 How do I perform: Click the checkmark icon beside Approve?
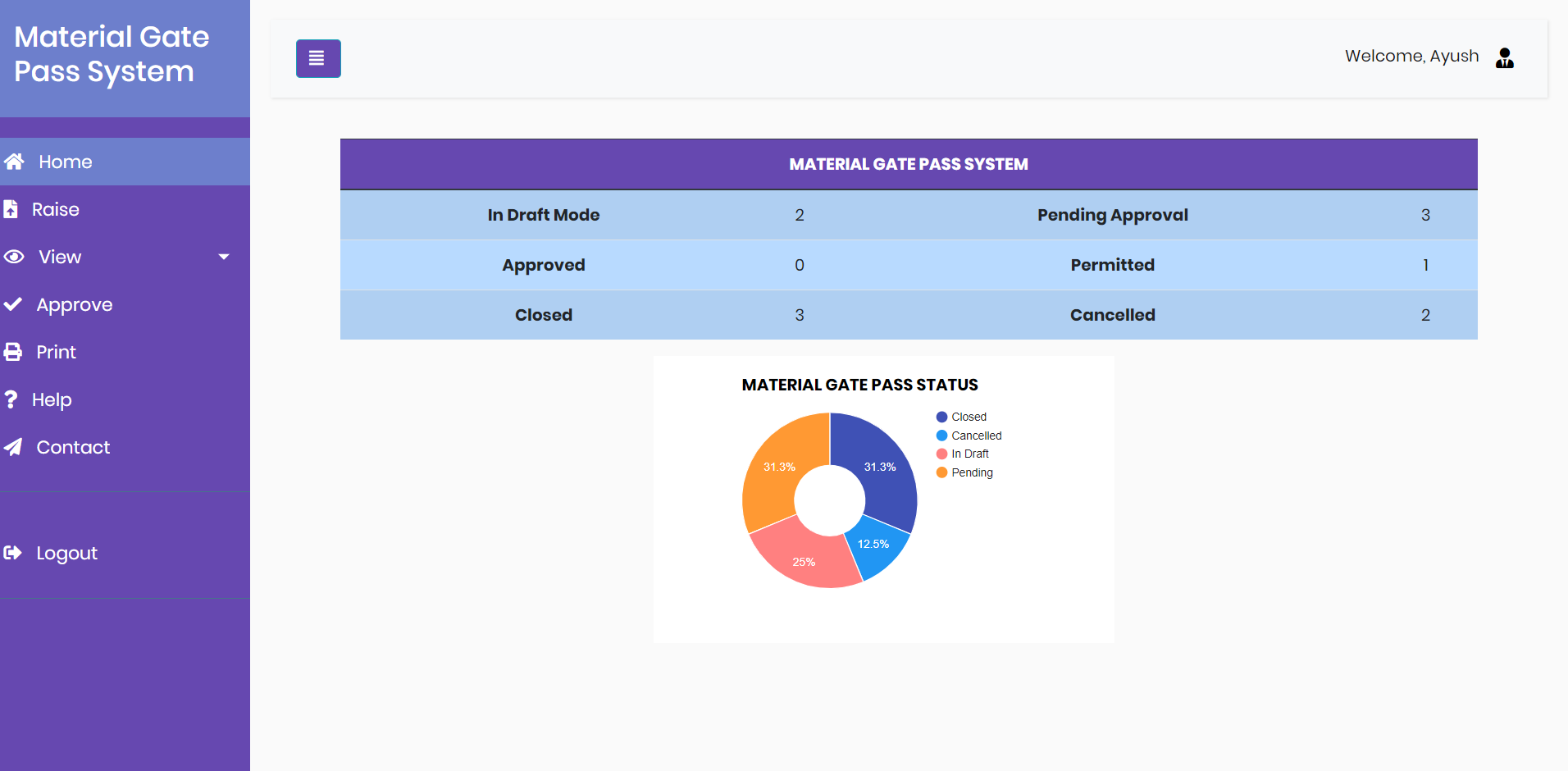click(13, 304)
